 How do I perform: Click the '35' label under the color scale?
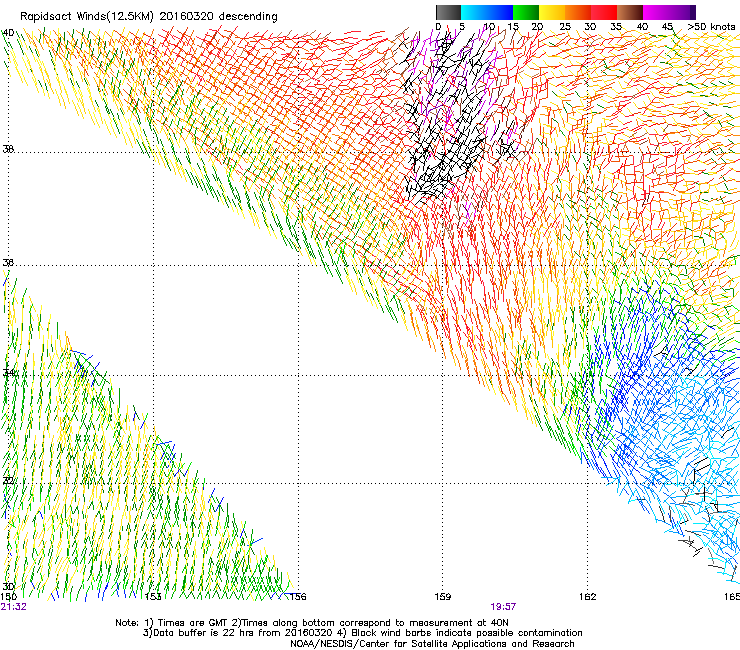(616, 27)
